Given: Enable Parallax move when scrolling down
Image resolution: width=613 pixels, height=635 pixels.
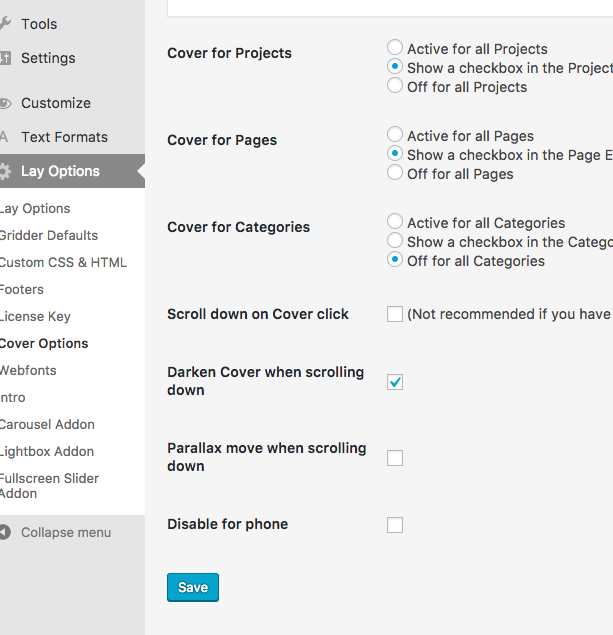Looking at the screenshot, I should point(395,458).
